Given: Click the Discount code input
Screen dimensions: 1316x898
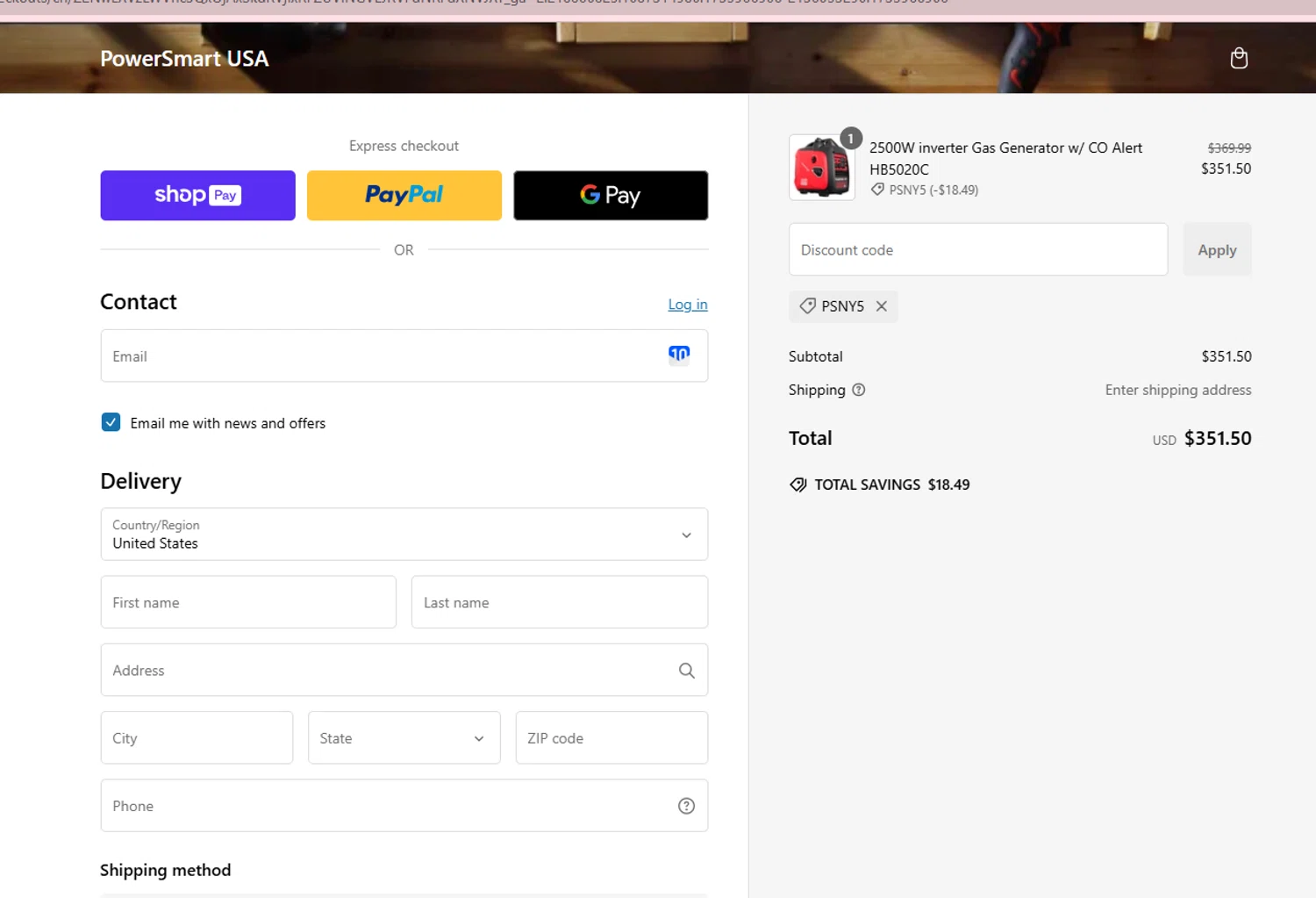Looking at the screenshot, I should click(978, 250).
